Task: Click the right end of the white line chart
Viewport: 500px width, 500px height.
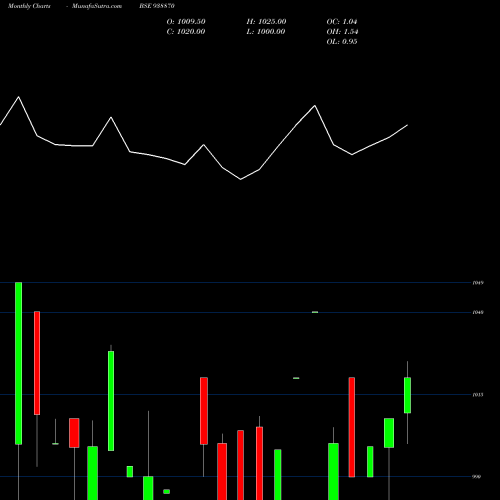Action: (407, 125)
